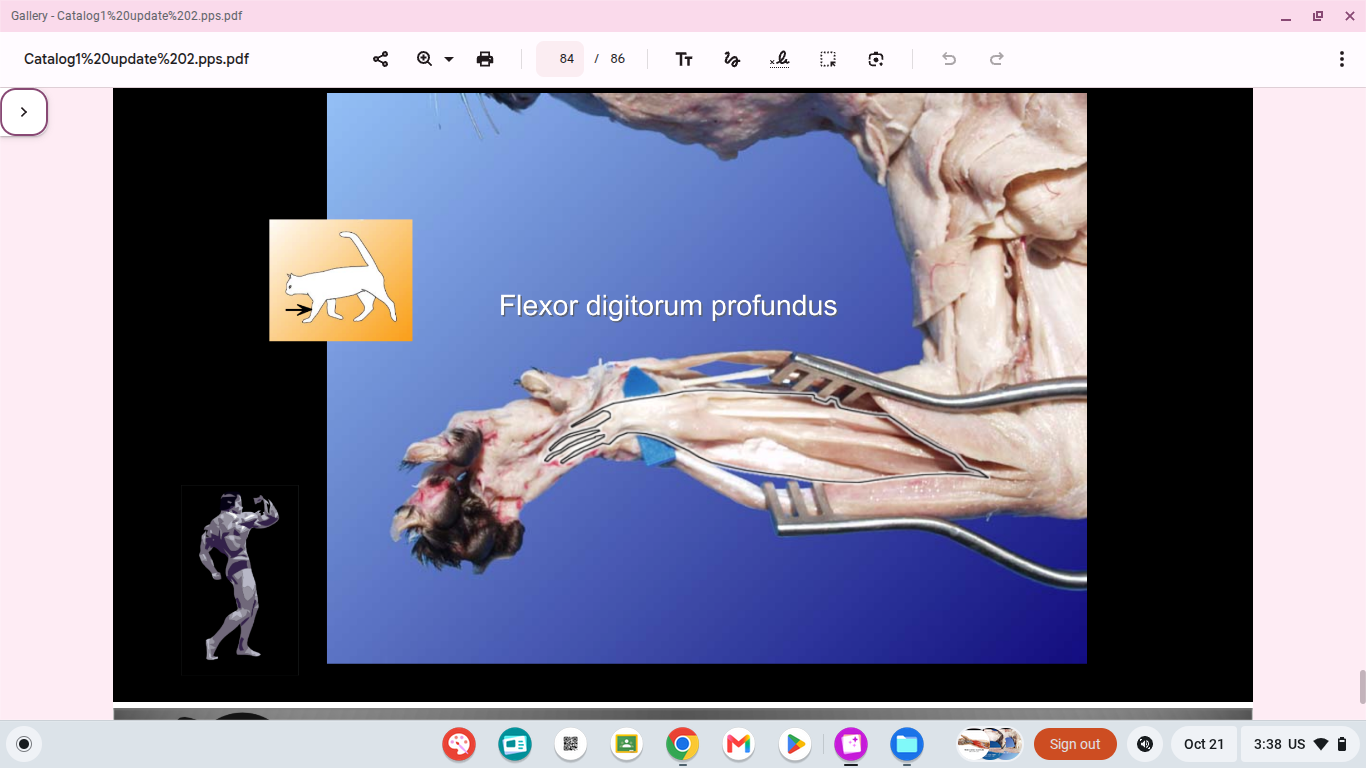Open quick settings via the 3:38 clock

point(1299,744)
